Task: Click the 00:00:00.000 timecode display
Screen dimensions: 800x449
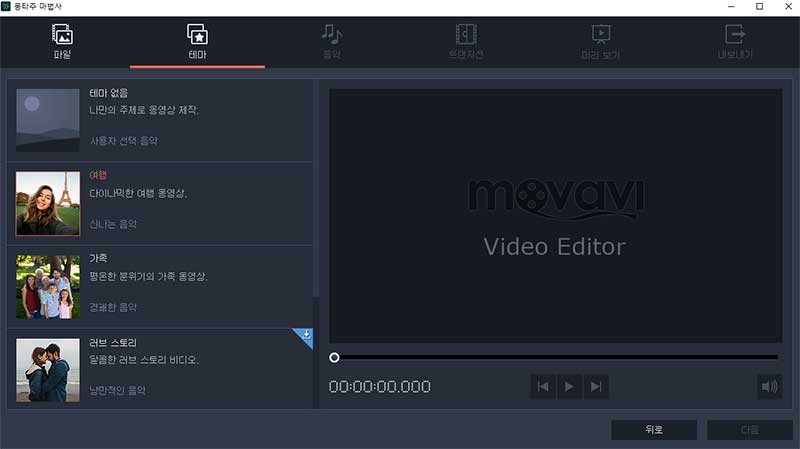Action: click(x=380, y=387)
